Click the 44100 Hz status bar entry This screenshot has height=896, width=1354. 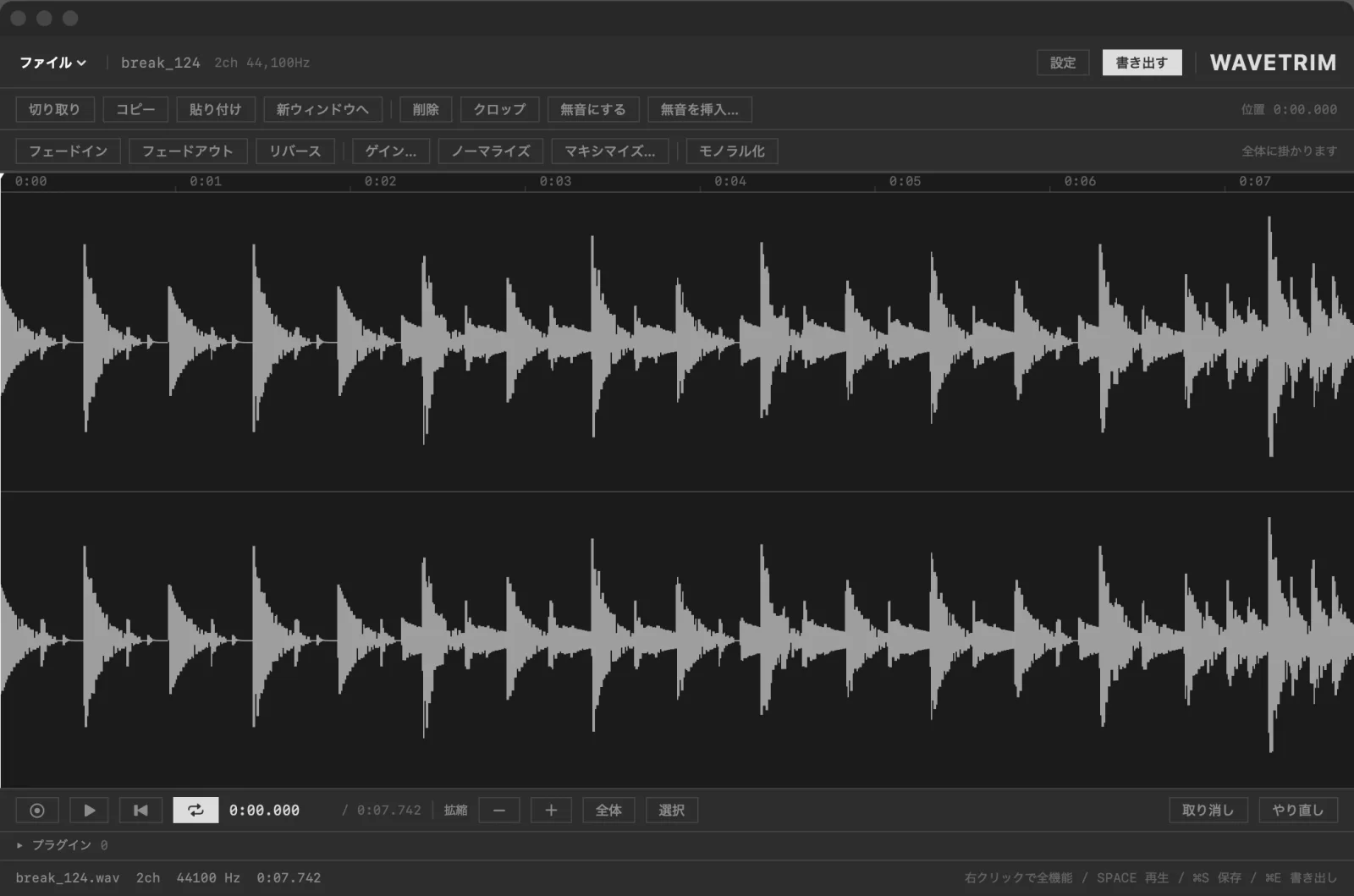click(x=208, y=878)
